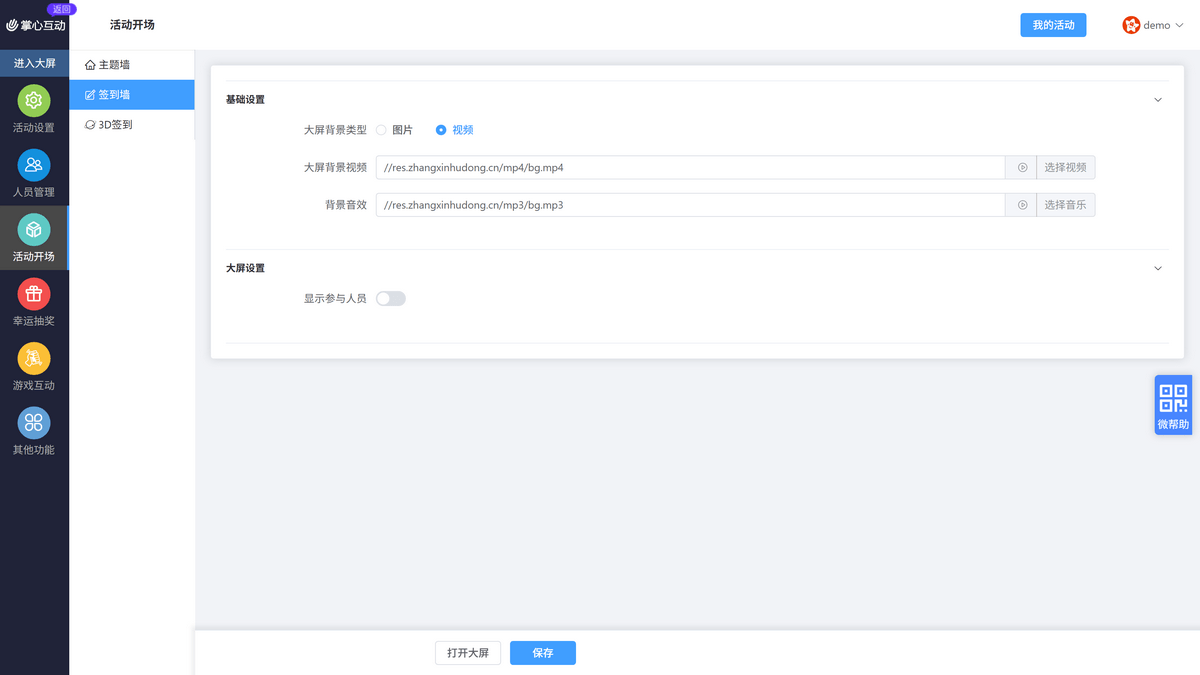Viewport: 1200px width, 675px height.
Task: Click the 活动开场 page title
Action: click(x=132, y=25)
